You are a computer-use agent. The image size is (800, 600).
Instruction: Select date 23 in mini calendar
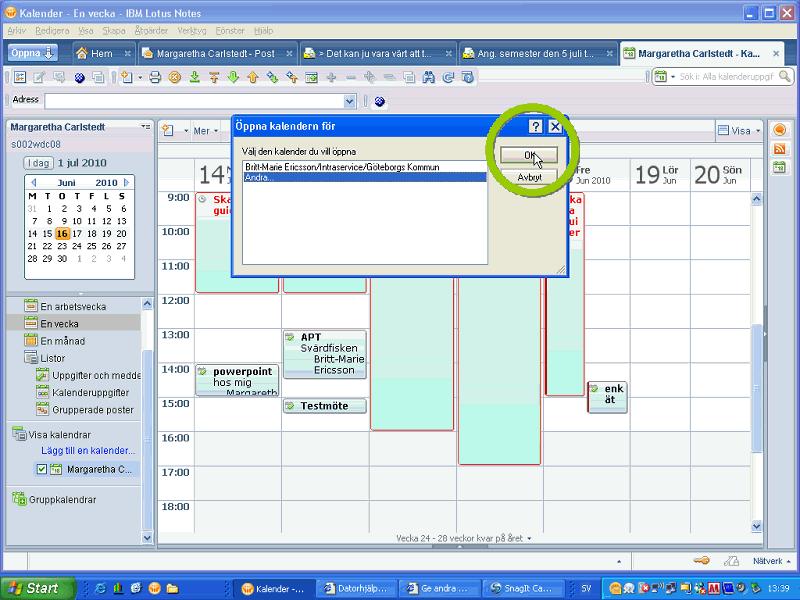tap(62, 246)
